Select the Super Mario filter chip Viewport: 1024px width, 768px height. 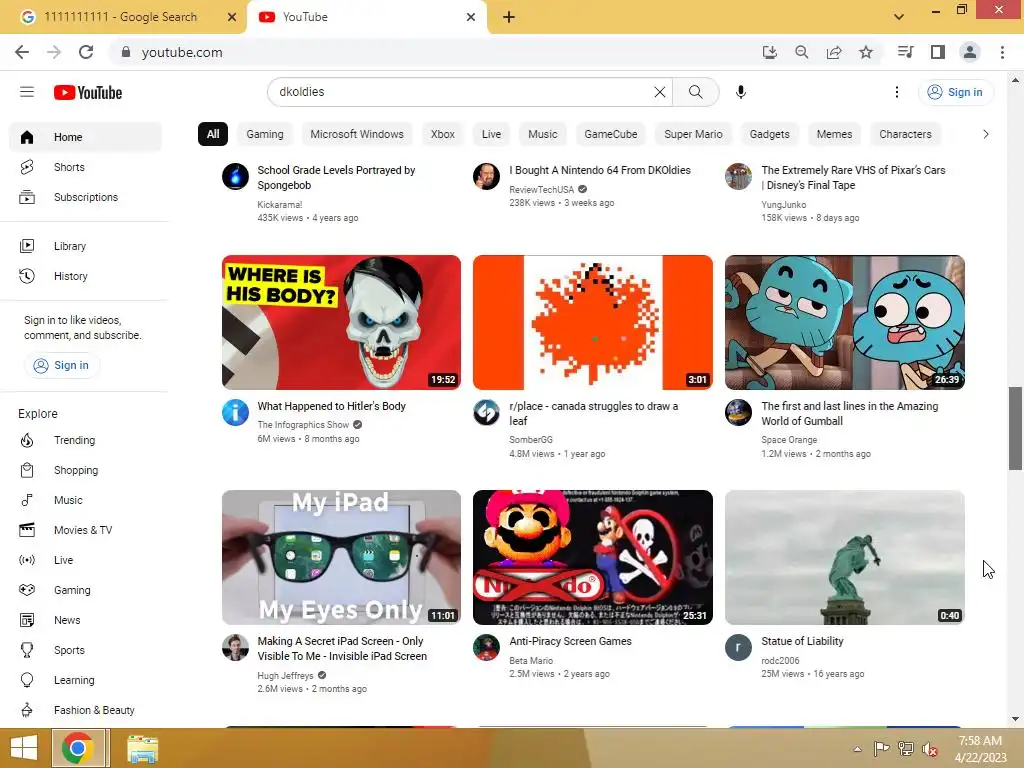coord(693,134)
